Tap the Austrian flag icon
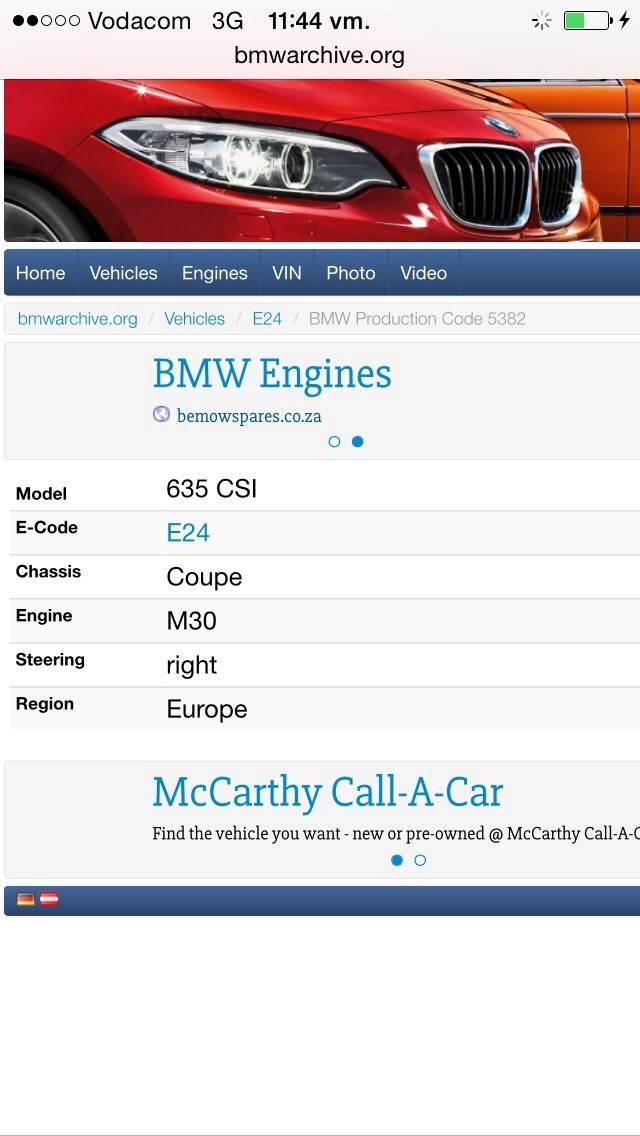 (x=49, y=900)
